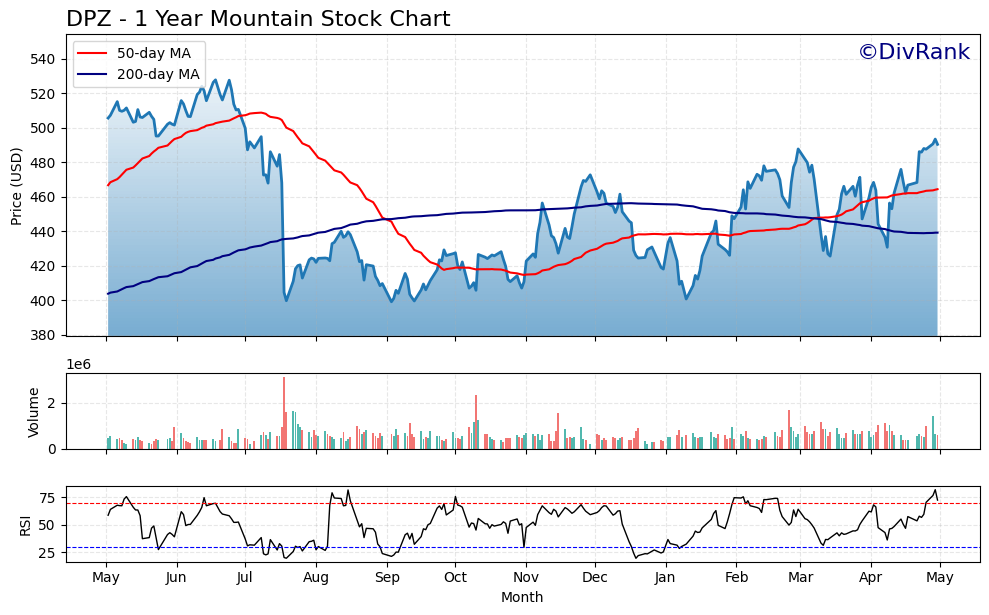This screenshot has width=989, height=615.
Task: Click the 'Feb' month axis label
Action: (x=736, y=578)
